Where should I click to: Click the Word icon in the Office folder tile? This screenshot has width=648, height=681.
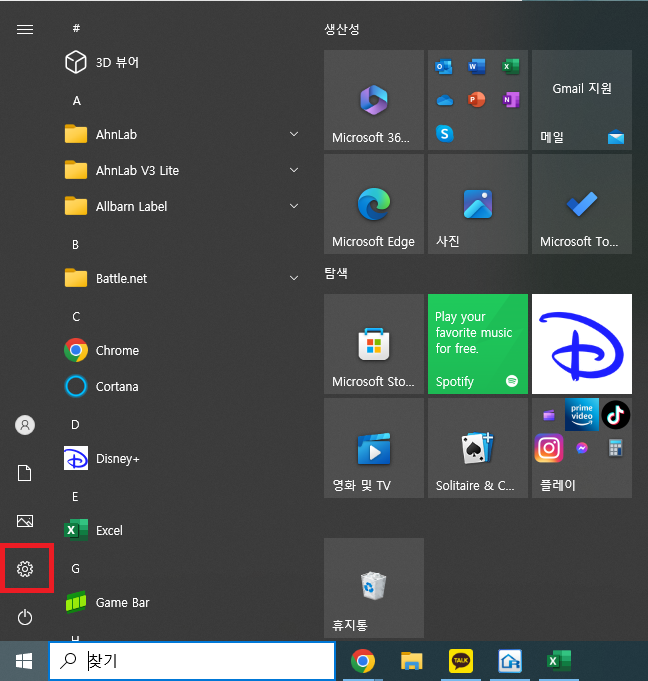tap(477, 66)
